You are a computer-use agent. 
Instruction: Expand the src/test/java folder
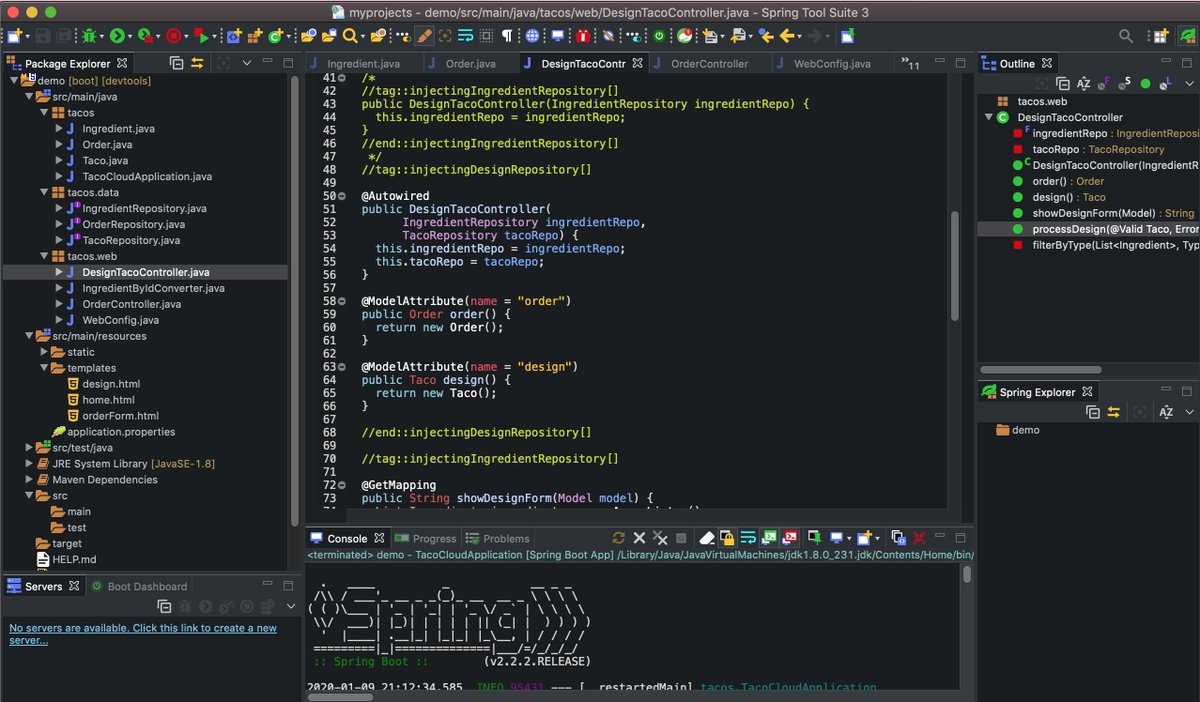click(28, 448)
